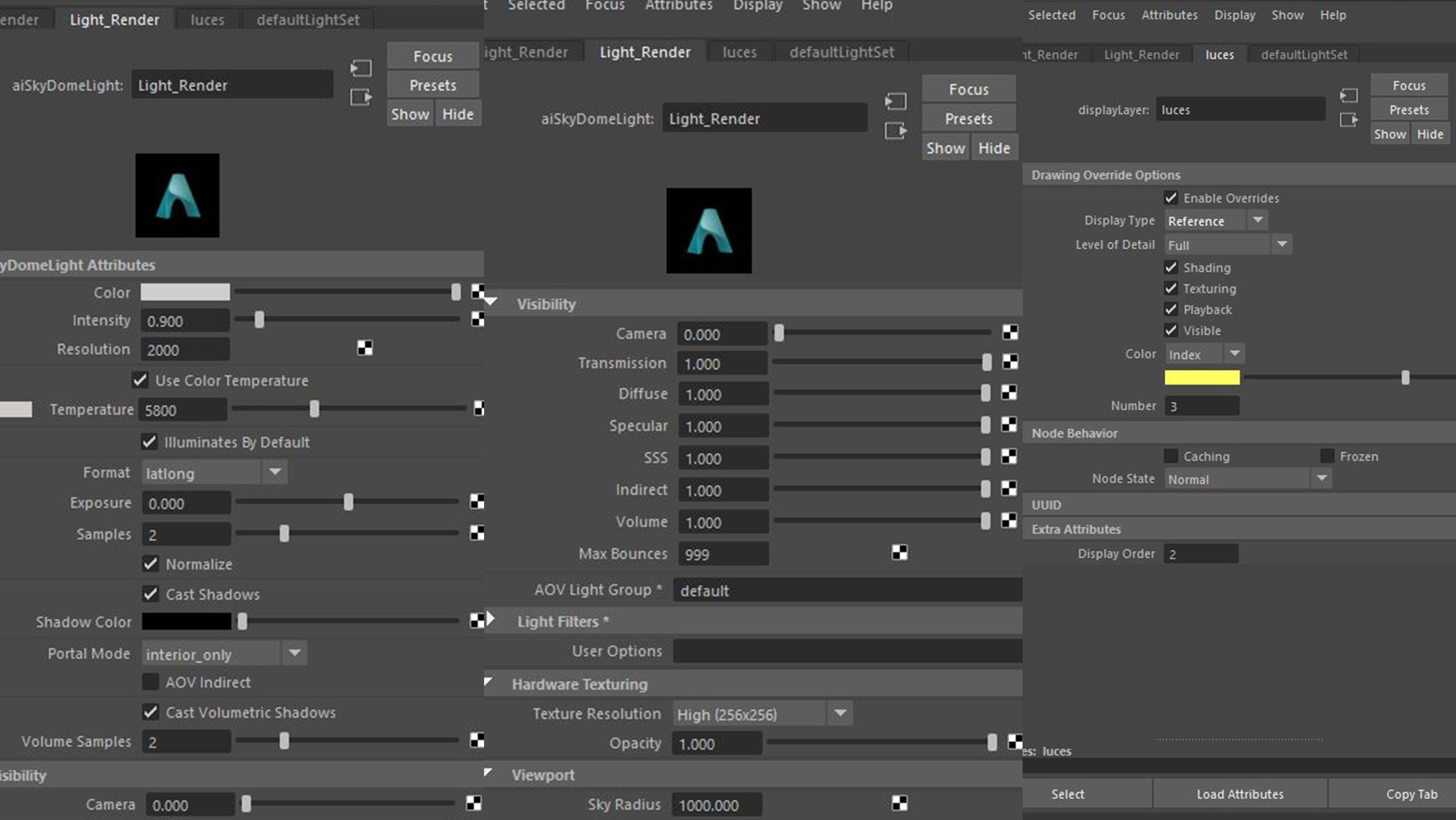1456x820 pixels.
Task: Click input connection icon beside displayLayer luces
Action: (x=1349, y=96)
